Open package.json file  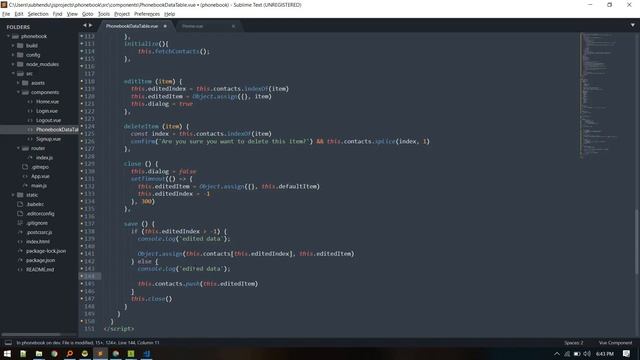click(x=40, y=260)
